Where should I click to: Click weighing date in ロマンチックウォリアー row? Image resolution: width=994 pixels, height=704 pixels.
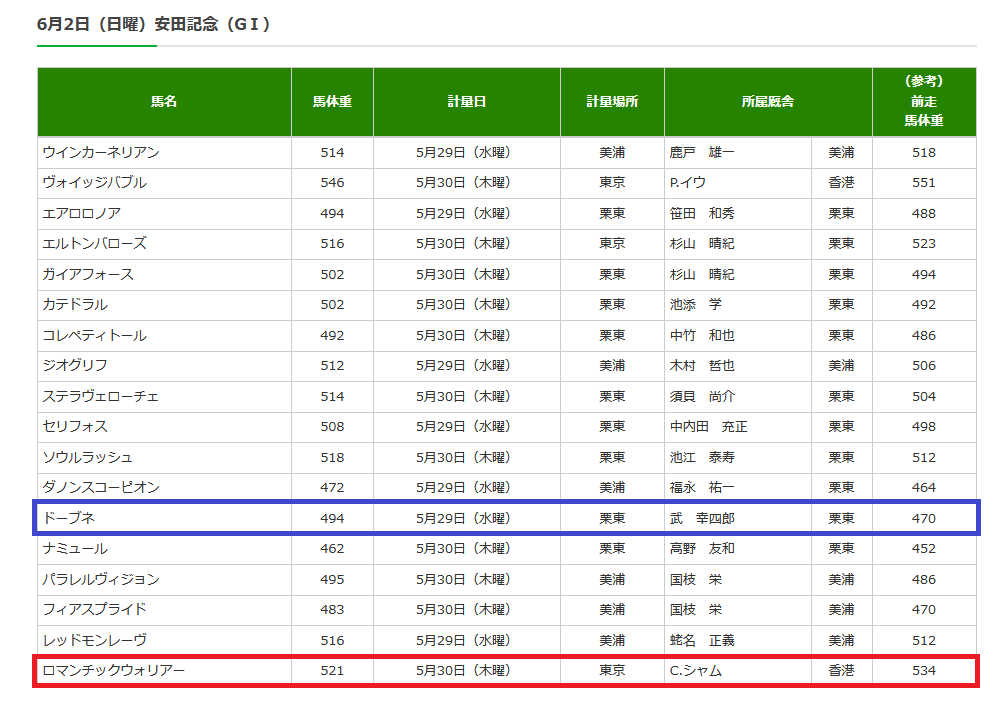(465, 670)
